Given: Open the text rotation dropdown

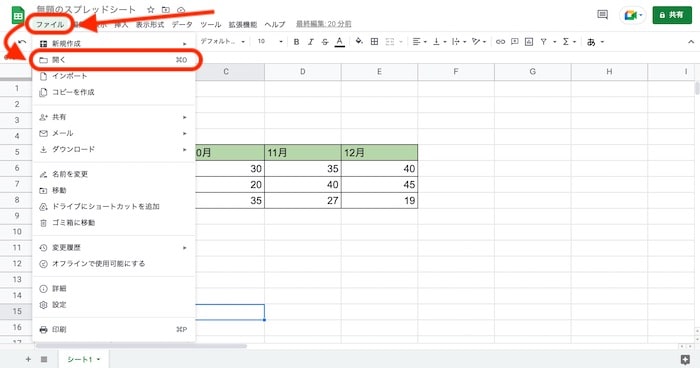Looking at the screenshot, I should (x=479, y=42).
